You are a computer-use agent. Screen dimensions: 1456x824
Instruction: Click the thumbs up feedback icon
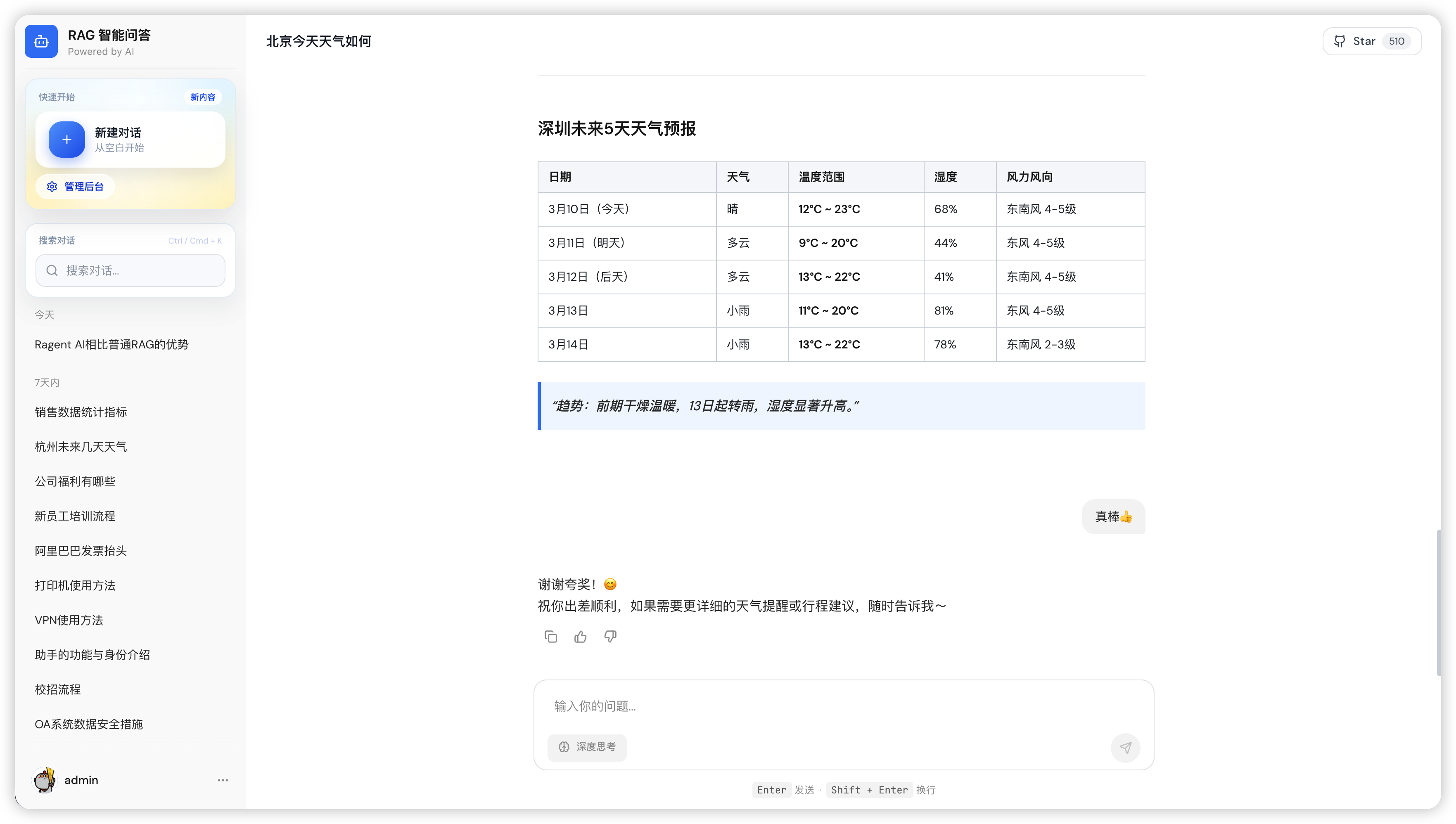(580, 637)
